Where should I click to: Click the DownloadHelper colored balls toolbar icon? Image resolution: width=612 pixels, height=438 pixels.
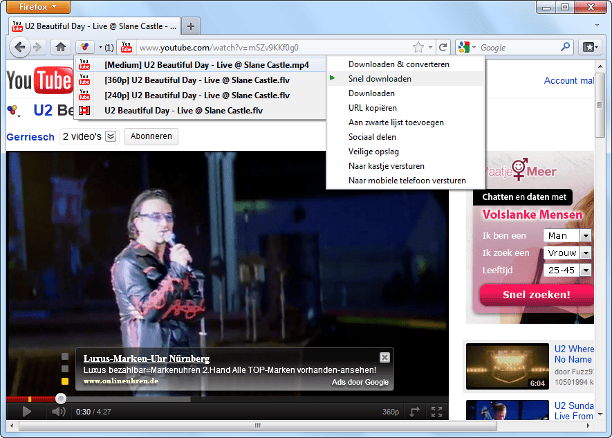coord(85,48)
